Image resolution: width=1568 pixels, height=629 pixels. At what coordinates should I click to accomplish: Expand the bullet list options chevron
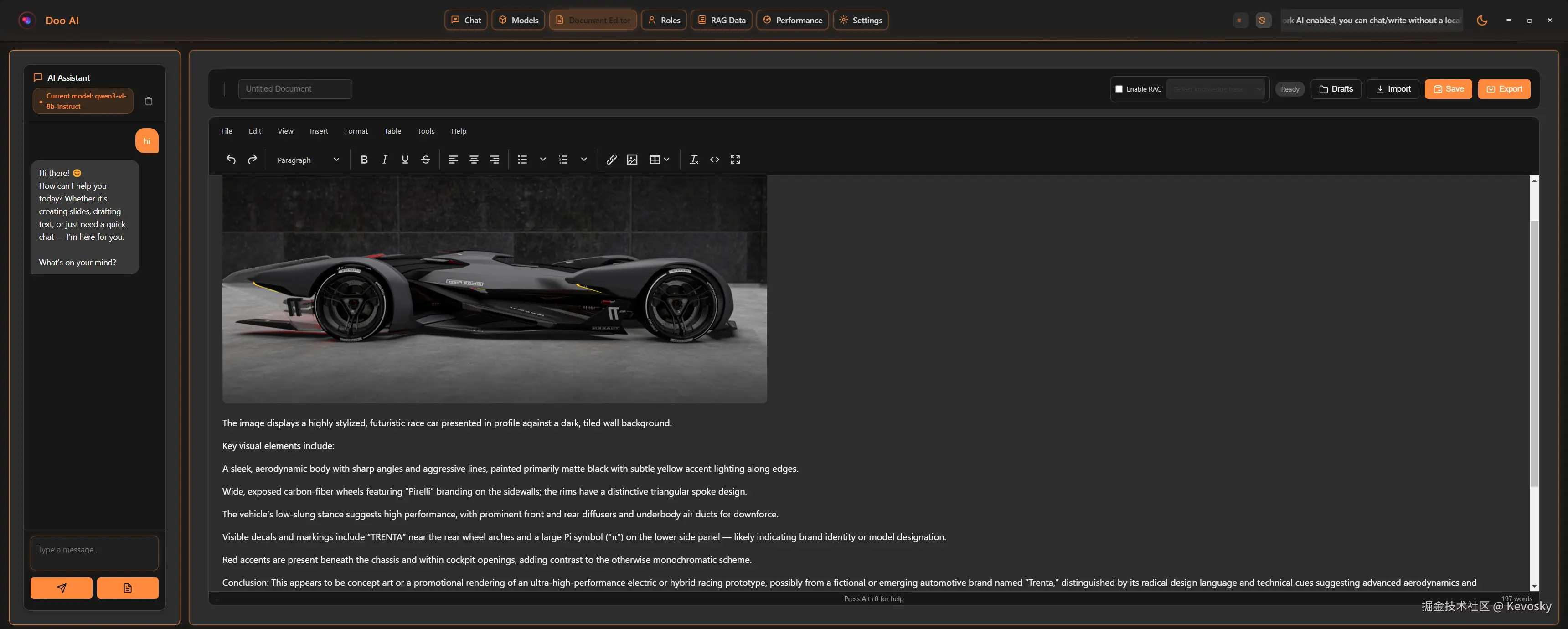[542, 159]
